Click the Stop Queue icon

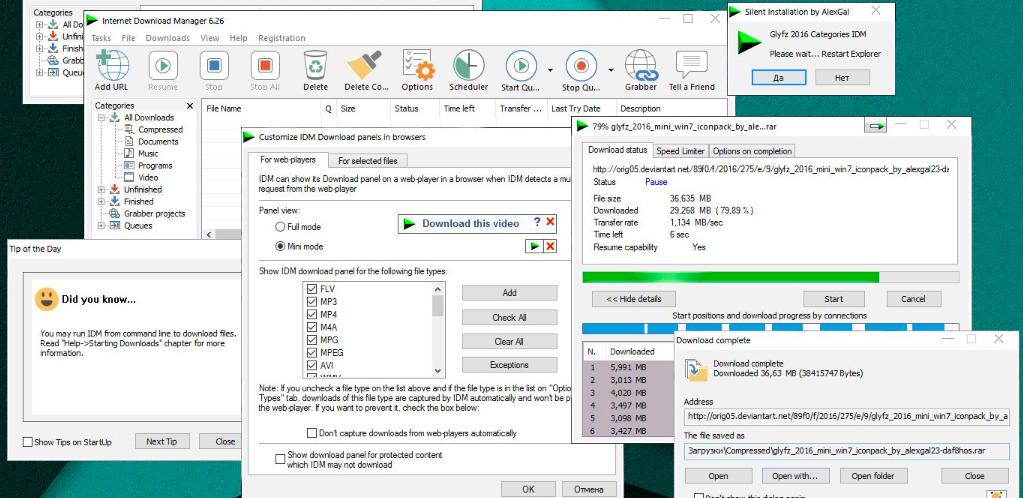tap(581, 66)
